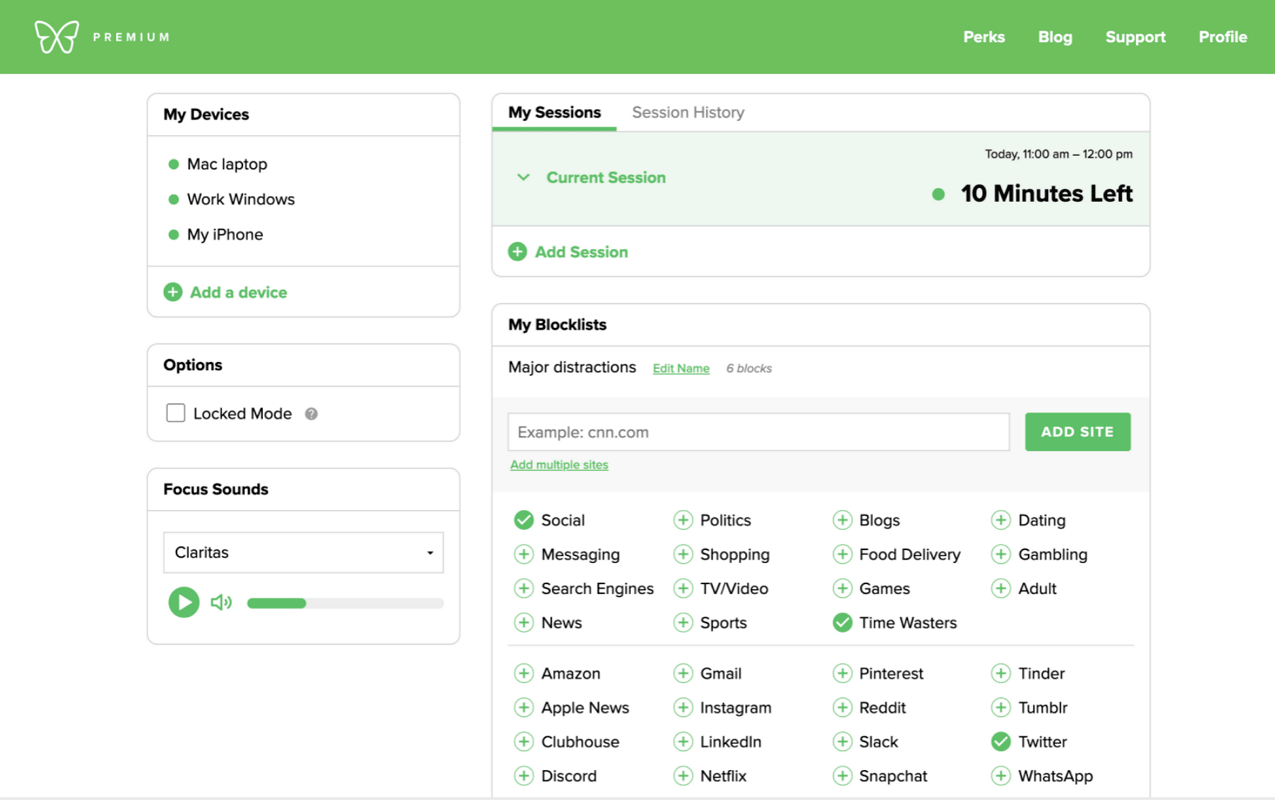Viewport: 1275px width, 800px height.
Task: Enable the Locked Mode checkbox
Action: (x=176, y=413)
